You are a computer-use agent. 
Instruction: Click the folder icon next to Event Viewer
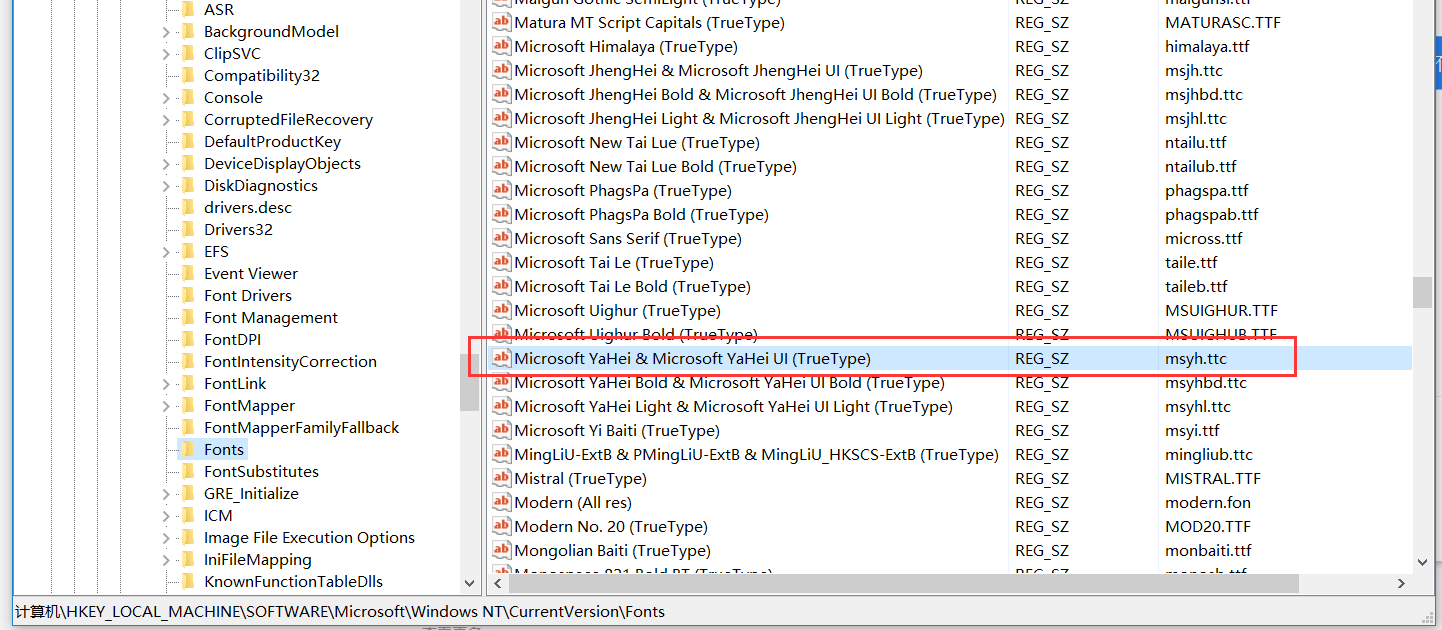187,274
